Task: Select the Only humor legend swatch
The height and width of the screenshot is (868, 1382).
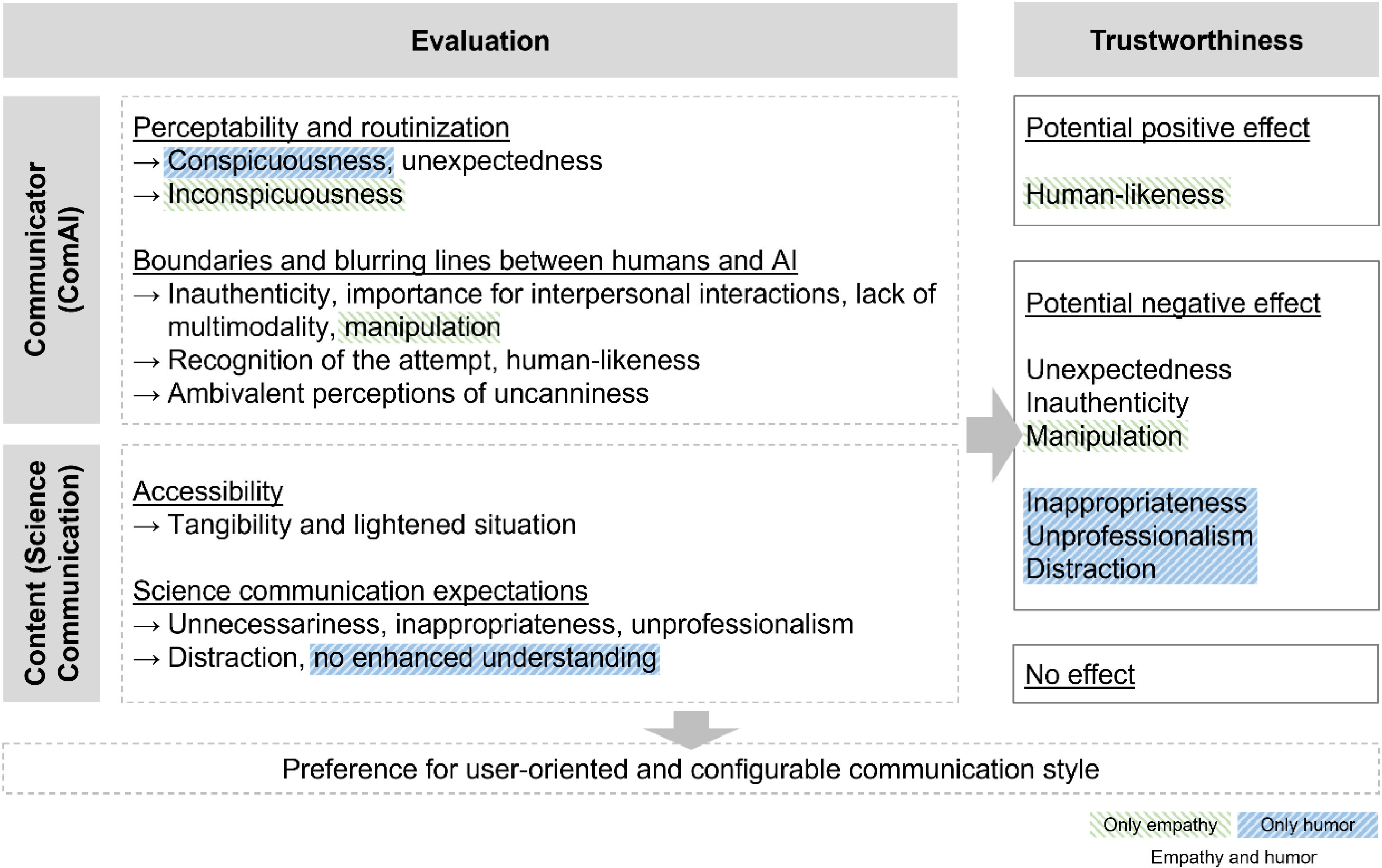Action: 1307,825
